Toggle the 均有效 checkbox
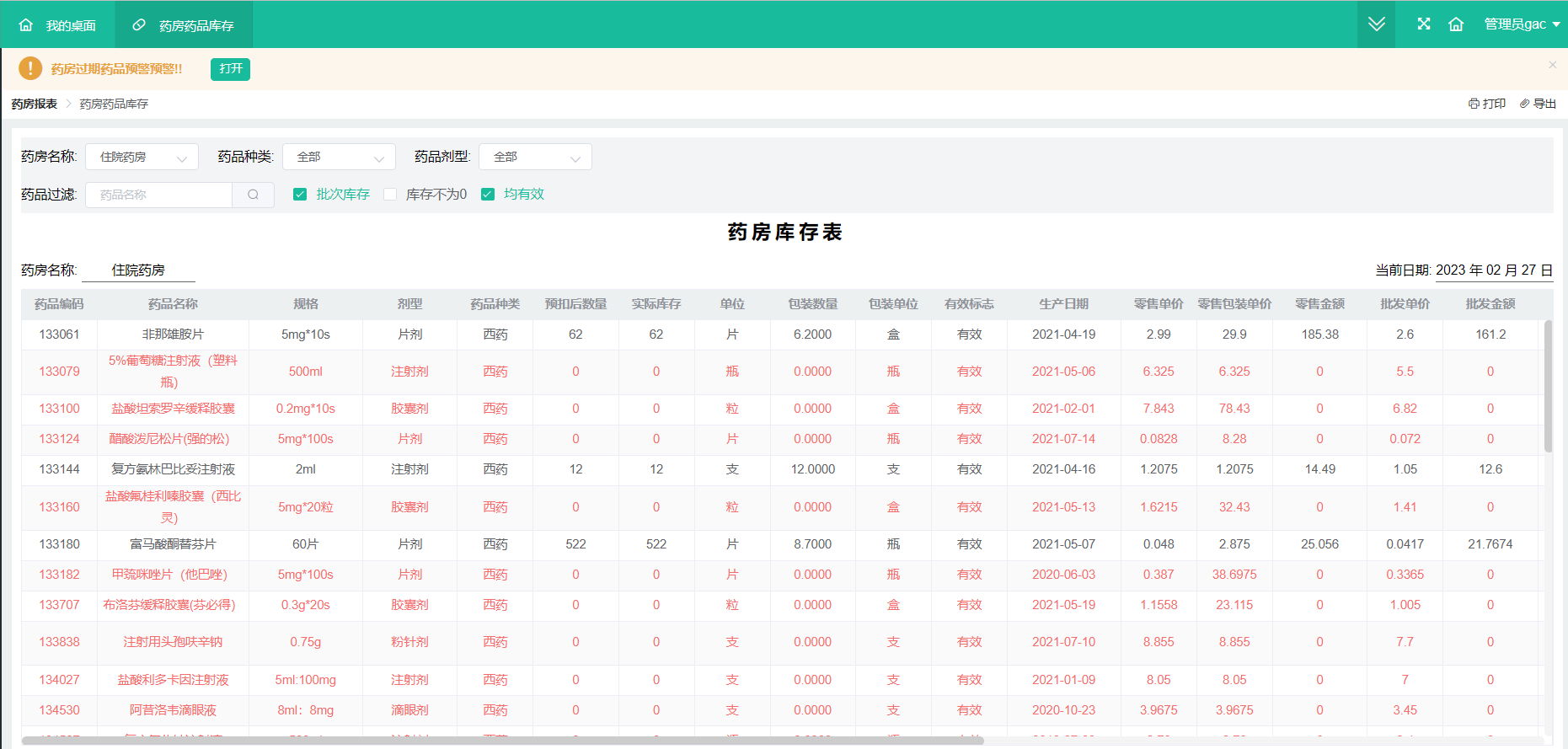The width and height of the screenshot is (1568, 749). (x=487, y=195)
